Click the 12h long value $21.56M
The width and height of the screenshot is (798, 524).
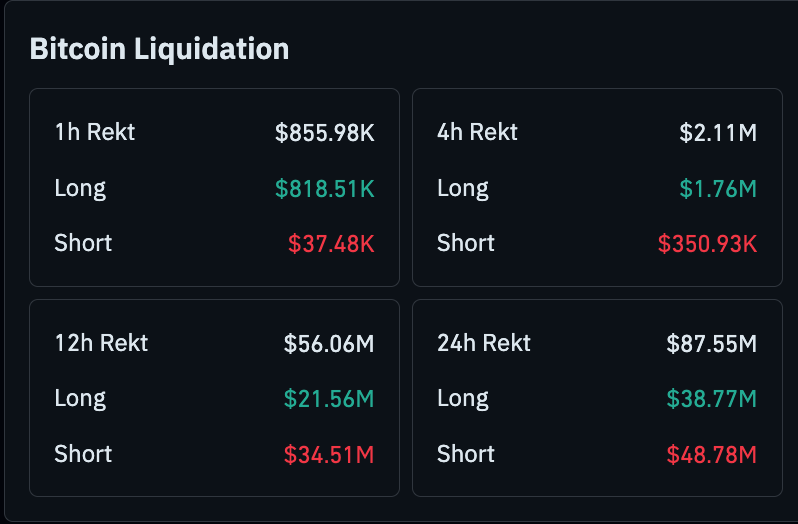point(329,399)
